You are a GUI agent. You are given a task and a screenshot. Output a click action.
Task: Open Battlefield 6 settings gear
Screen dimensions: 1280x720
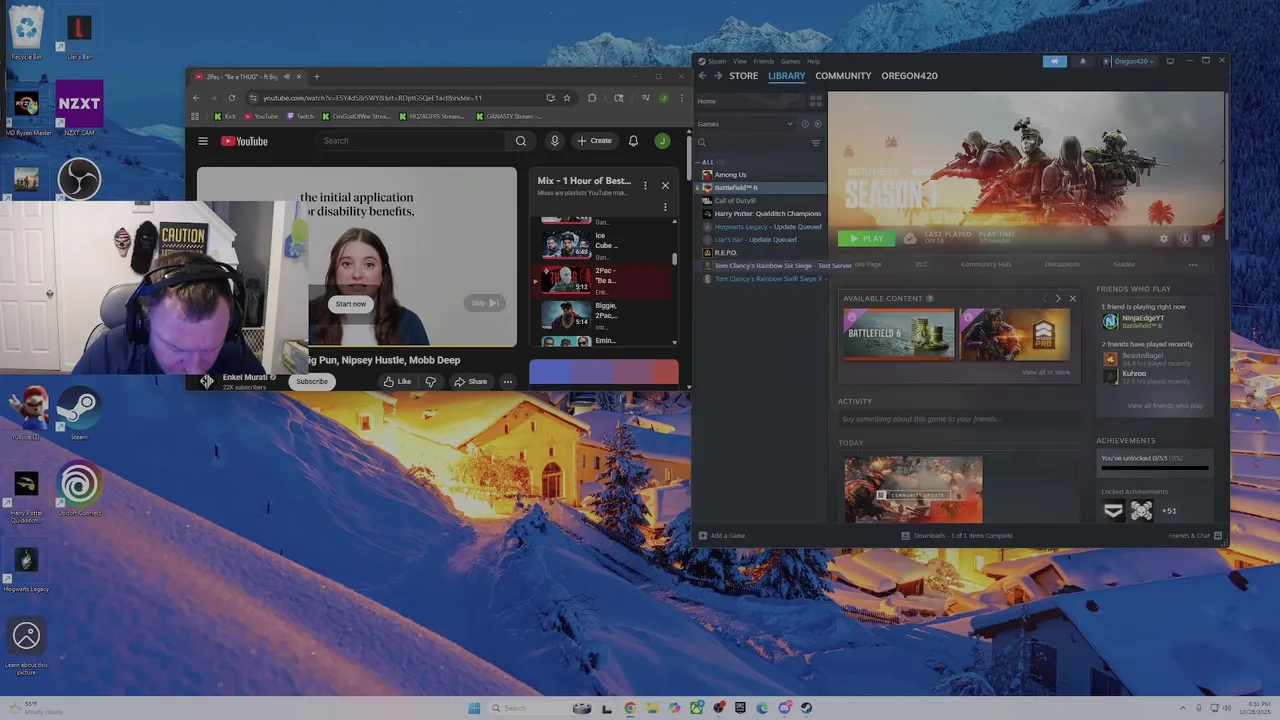point(1164,239)
